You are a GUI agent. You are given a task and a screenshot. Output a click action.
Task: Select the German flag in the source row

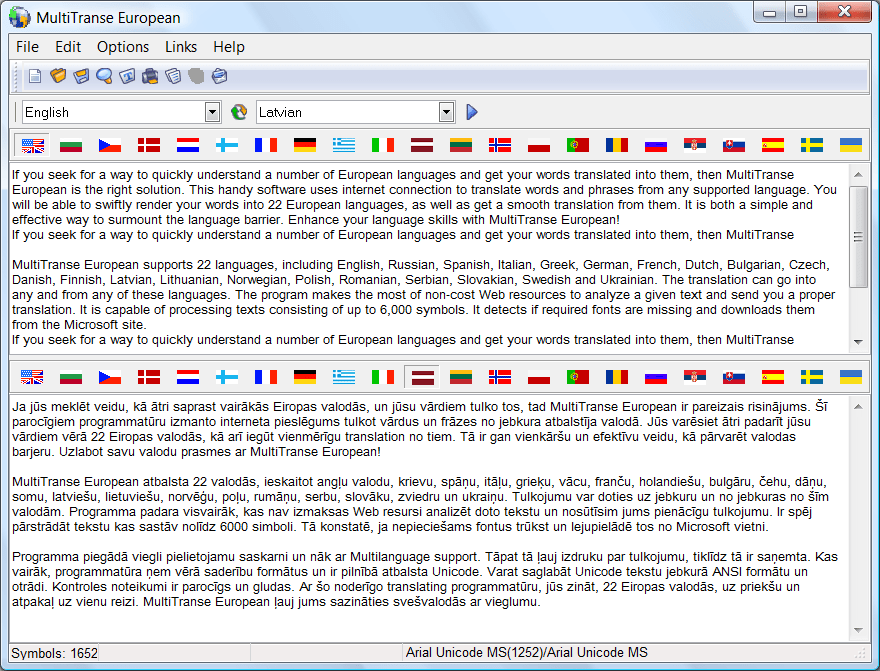[303, 144]
